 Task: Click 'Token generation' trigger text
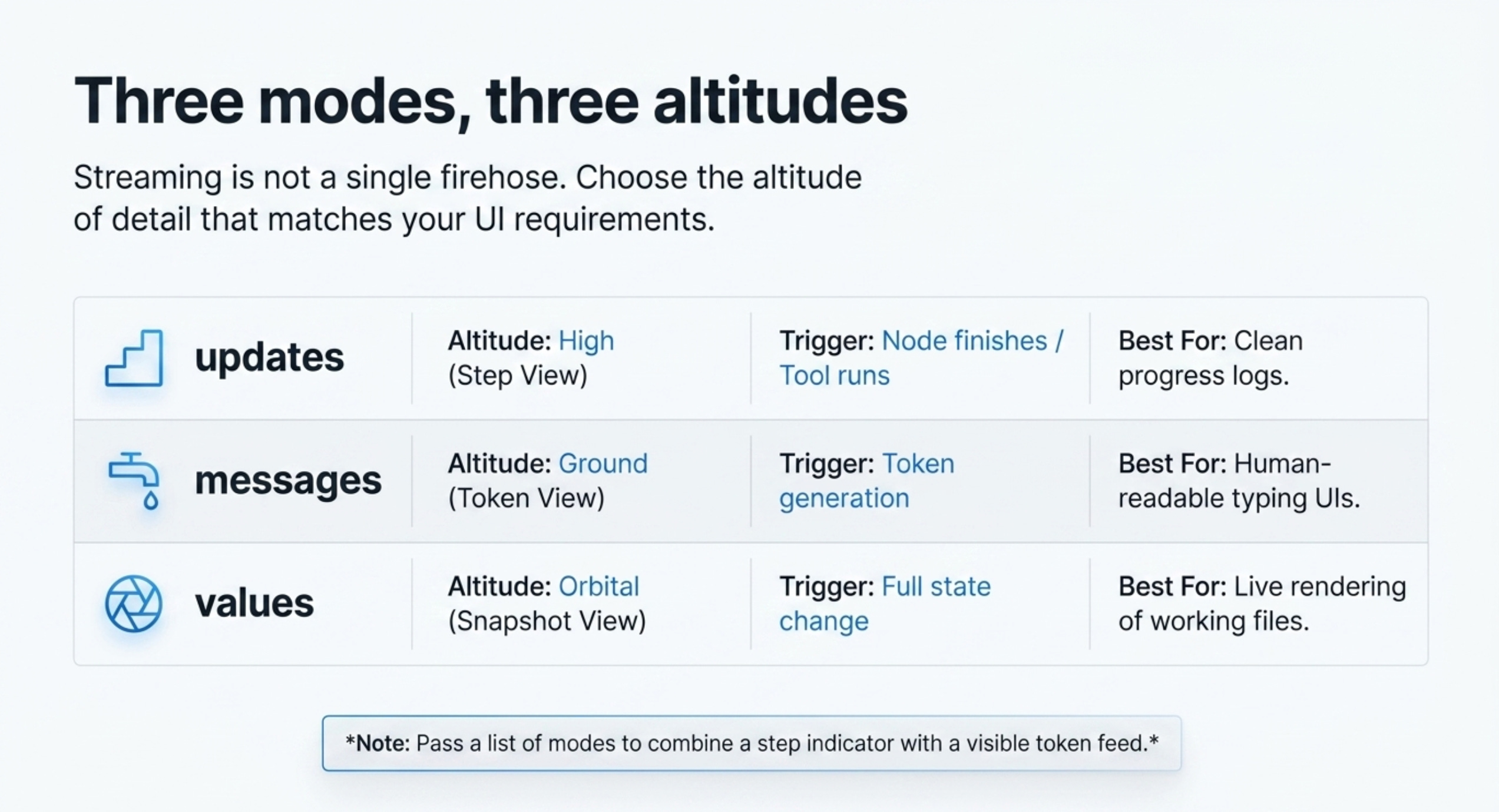click(866, 480)
